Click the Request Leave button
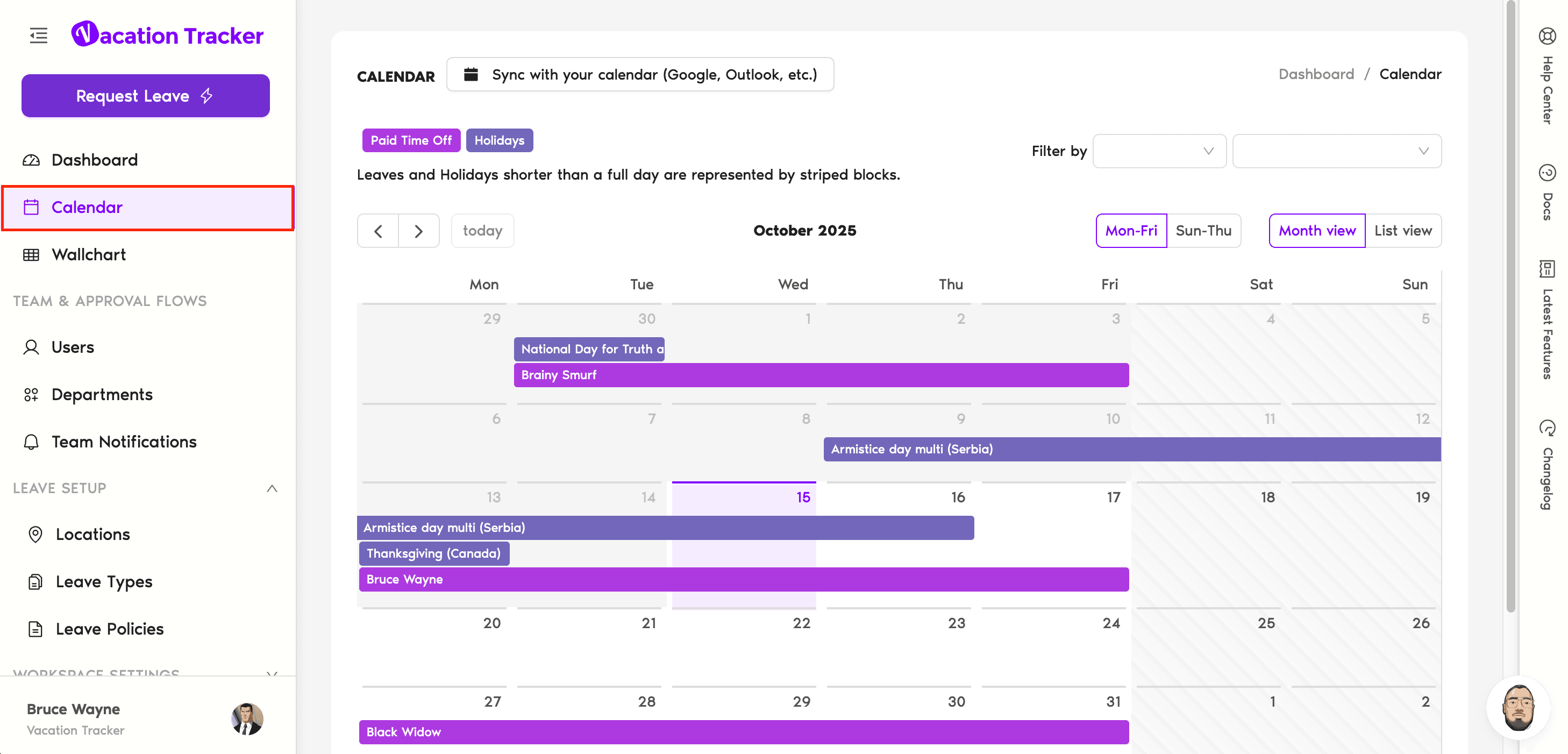The image size is (1568, 754). click(x=146, y=96)
